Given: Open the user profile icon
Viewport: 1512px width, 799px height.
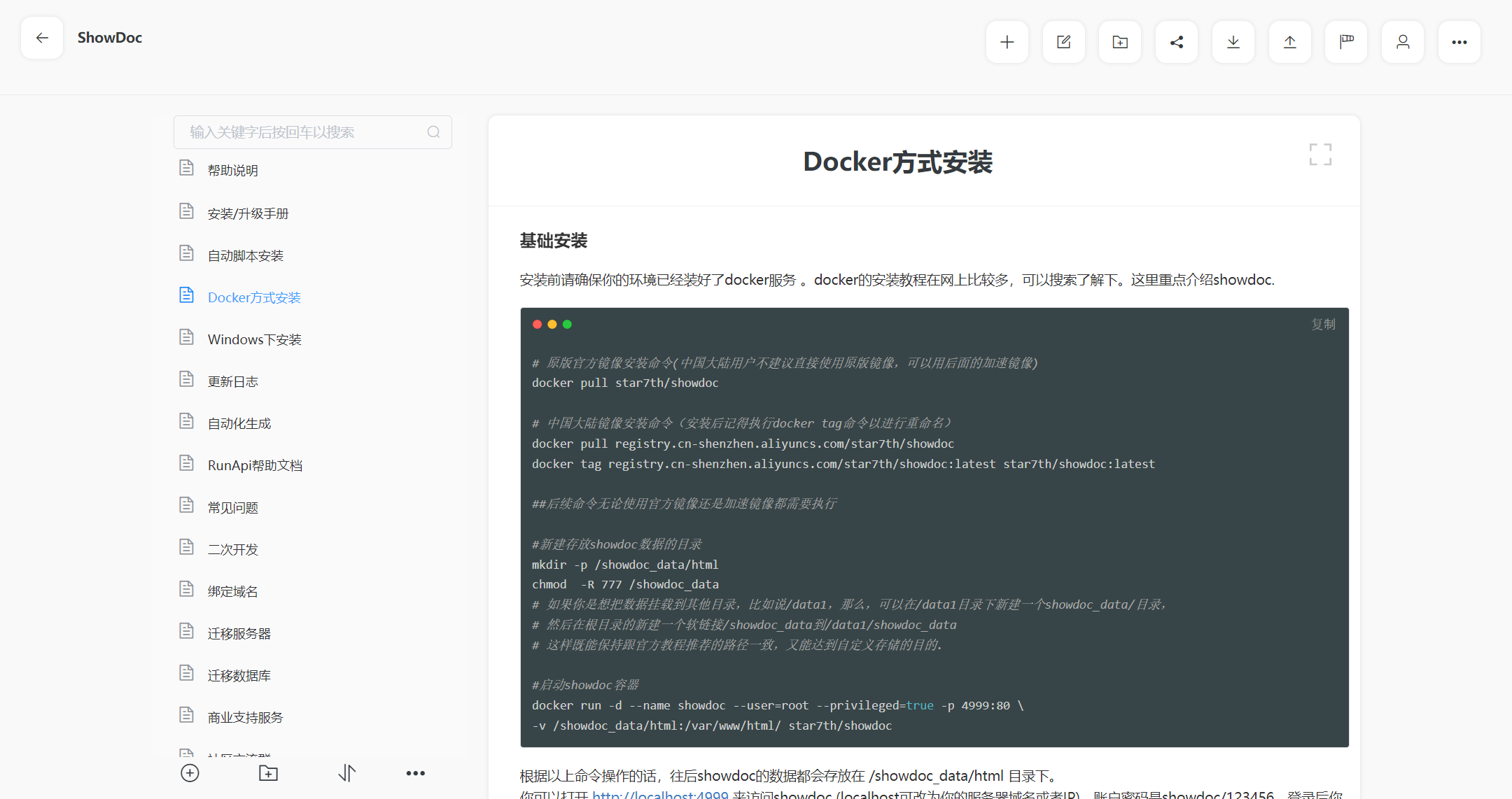Looking at the screenshot, I should (1403, 42).
